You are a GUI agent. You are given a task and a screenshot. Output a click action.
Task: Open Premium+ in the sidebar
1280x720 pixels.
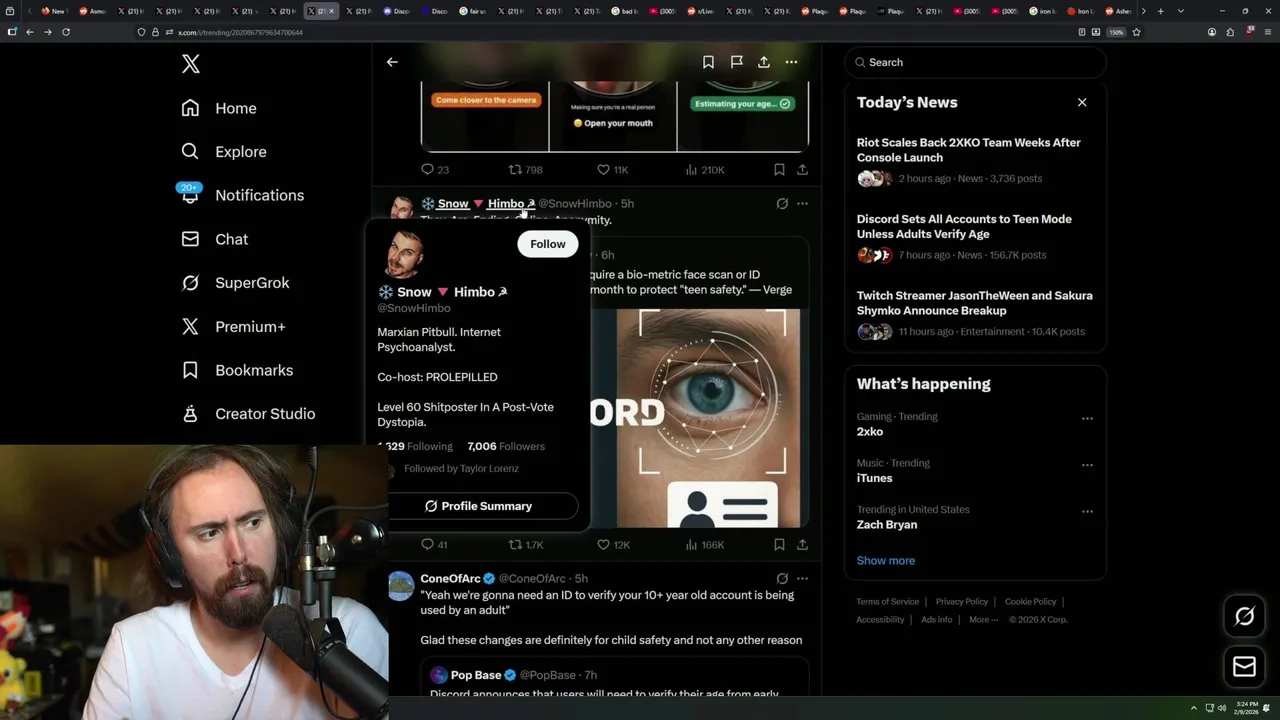coord(233,326)
